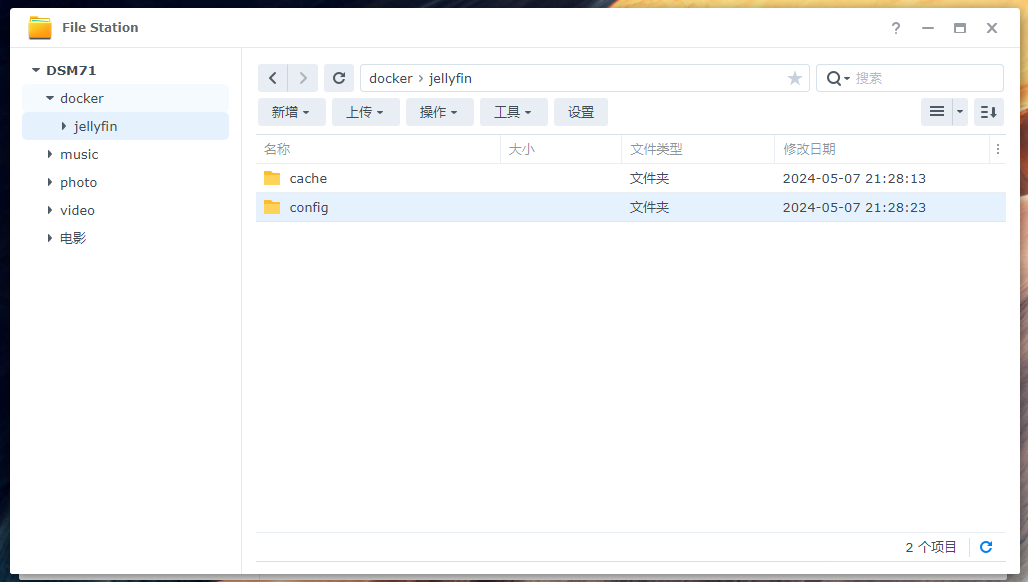This screenshot has width=1028, height=582.
Task: Click the 设置 button
Action: 581,112
